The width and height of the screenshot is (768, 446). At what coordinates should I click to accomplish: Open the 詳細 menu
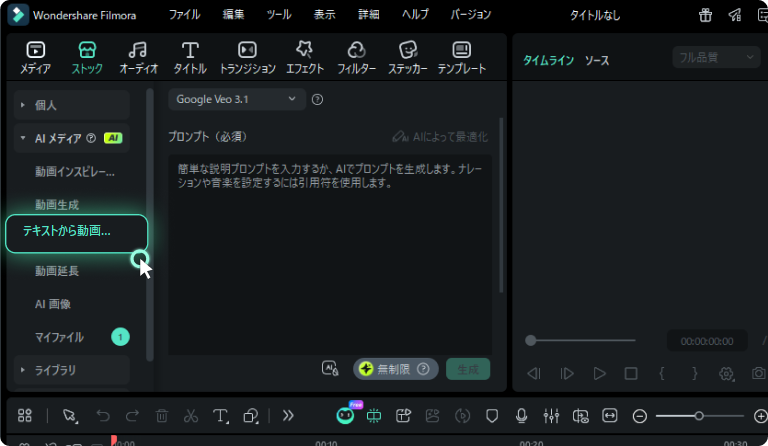tap(368, 15)
